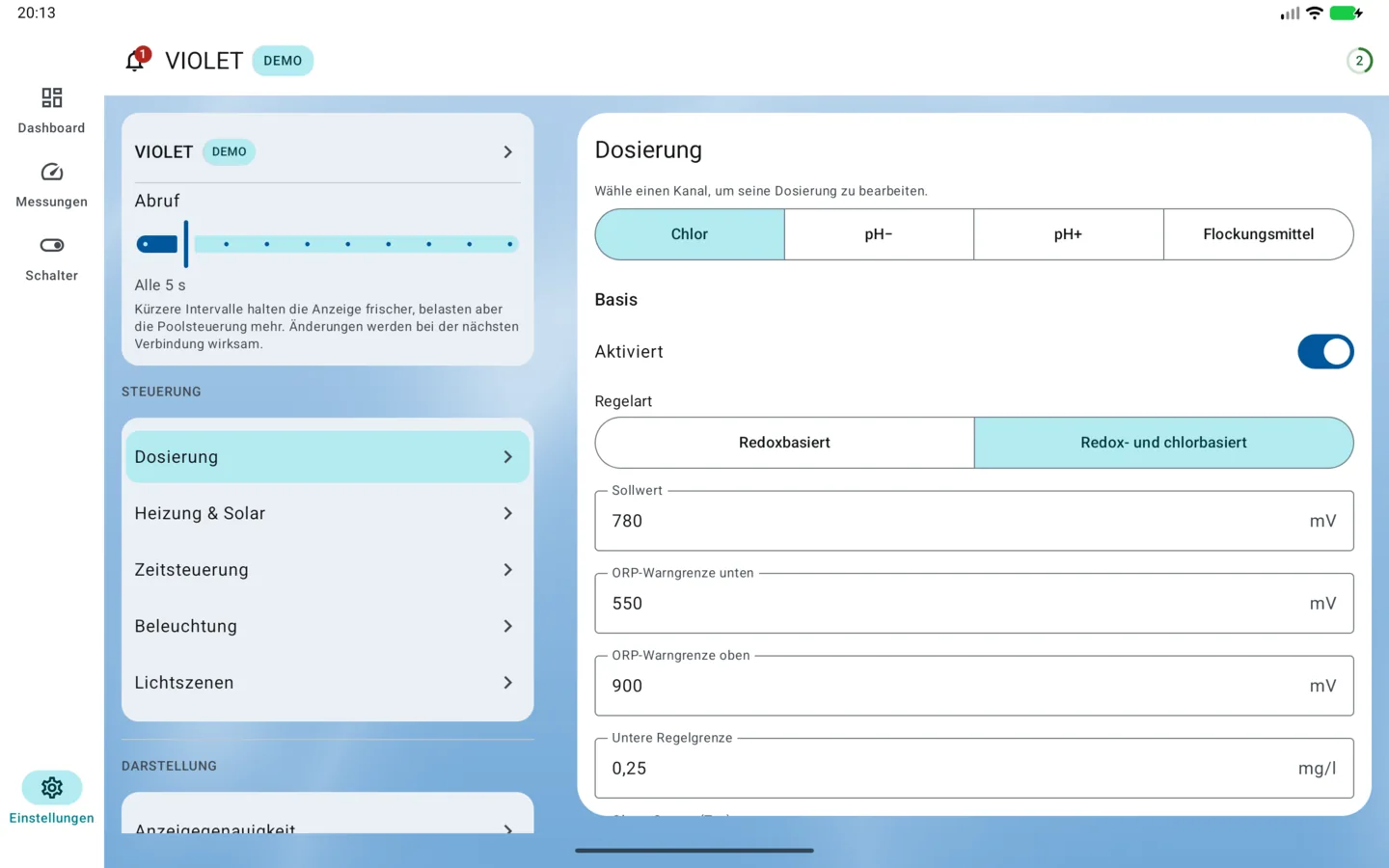Click the DARSTELLUNG section label
The height and width of the screenshot is (868, 1389).
coord(169,766)
